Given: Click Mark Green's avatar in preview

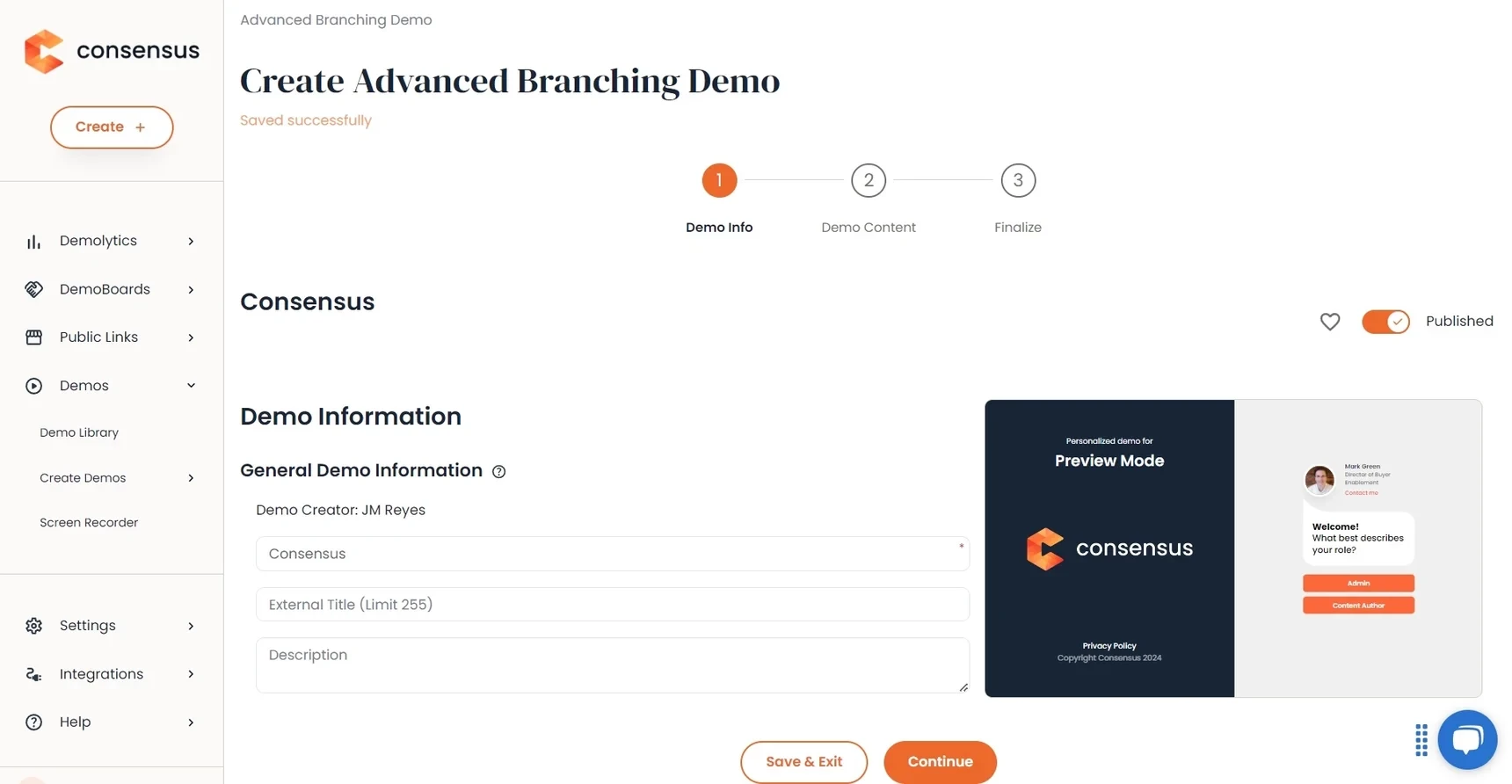Looking at the screenshot, I should point(1319,480).
